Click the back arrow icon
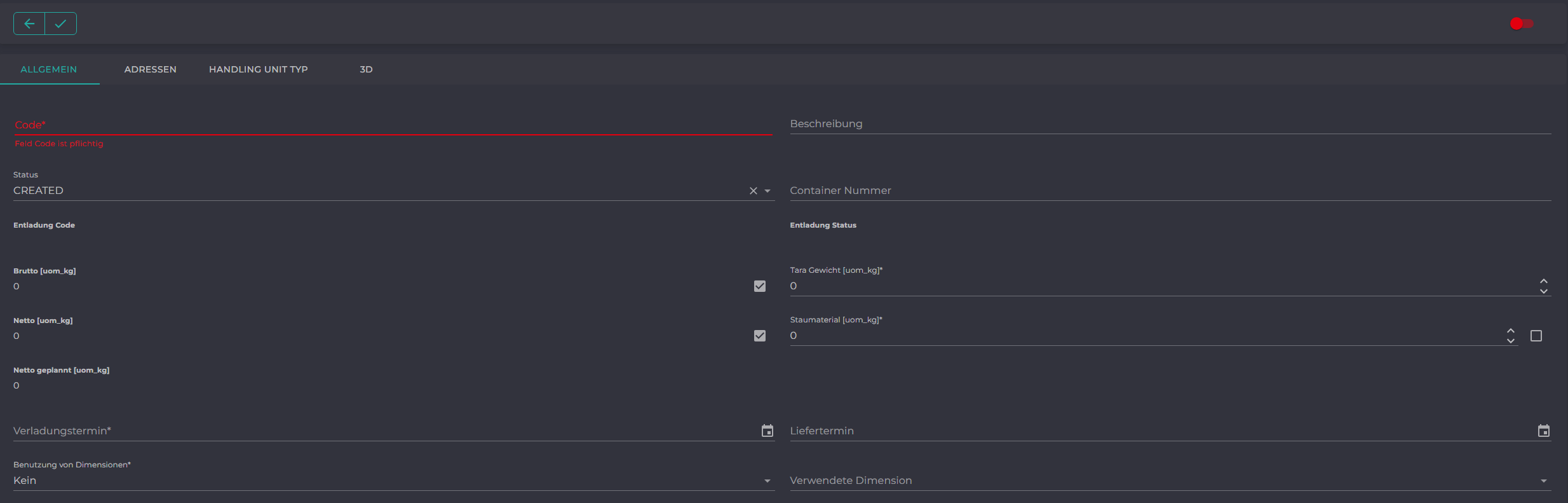 pyautogui.click(x=29, y=24)
